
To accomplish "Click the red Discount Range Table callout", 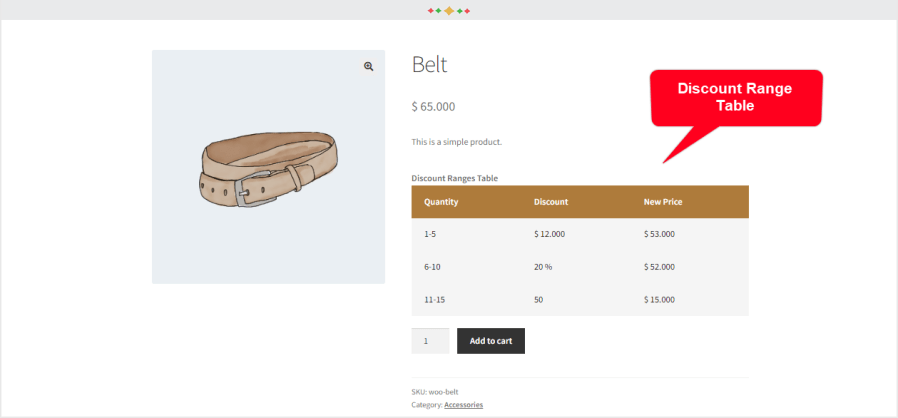I will click(x=735, y=98).
